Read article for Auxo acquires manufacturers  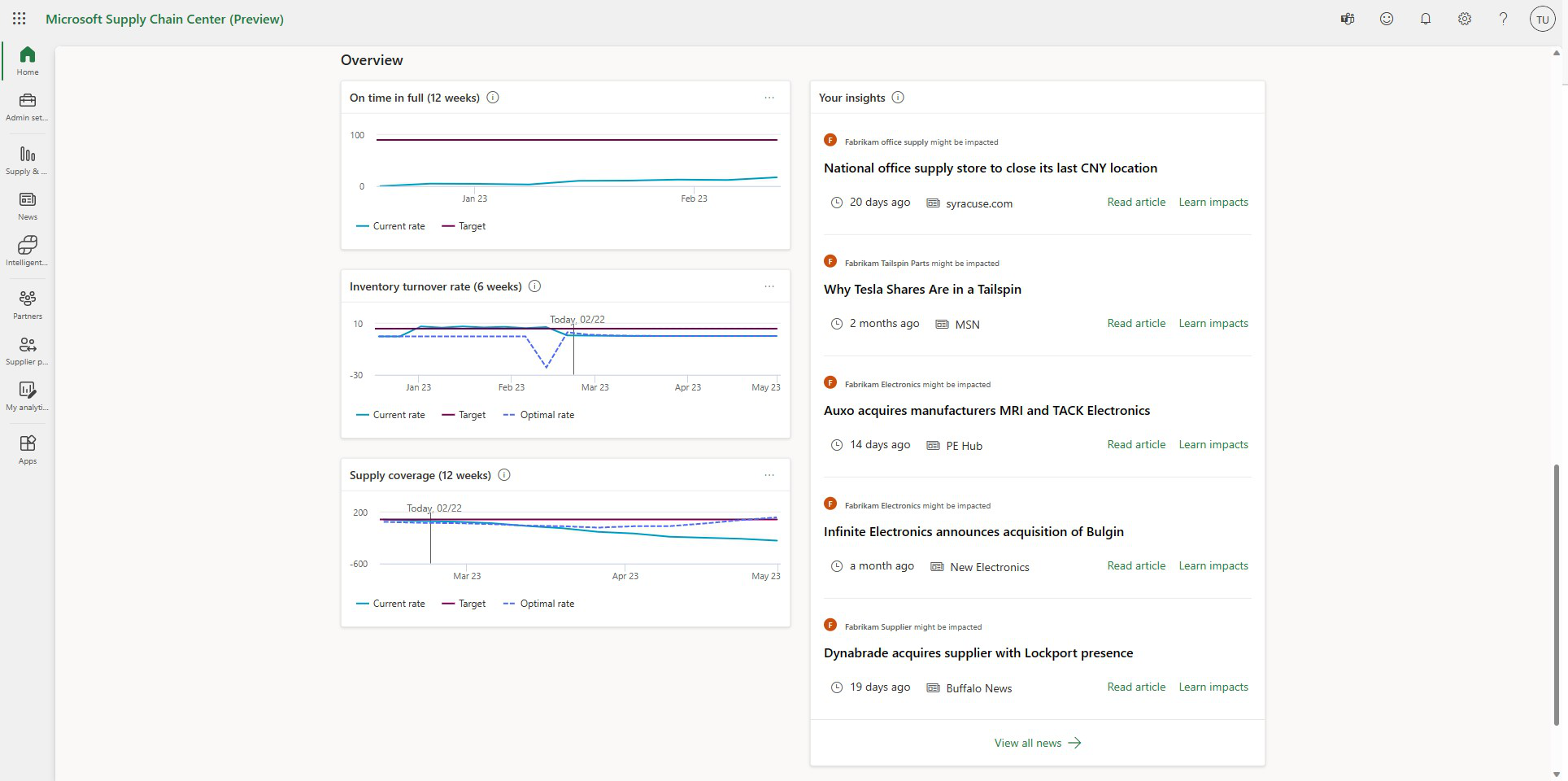click(x=1136, y=444)
